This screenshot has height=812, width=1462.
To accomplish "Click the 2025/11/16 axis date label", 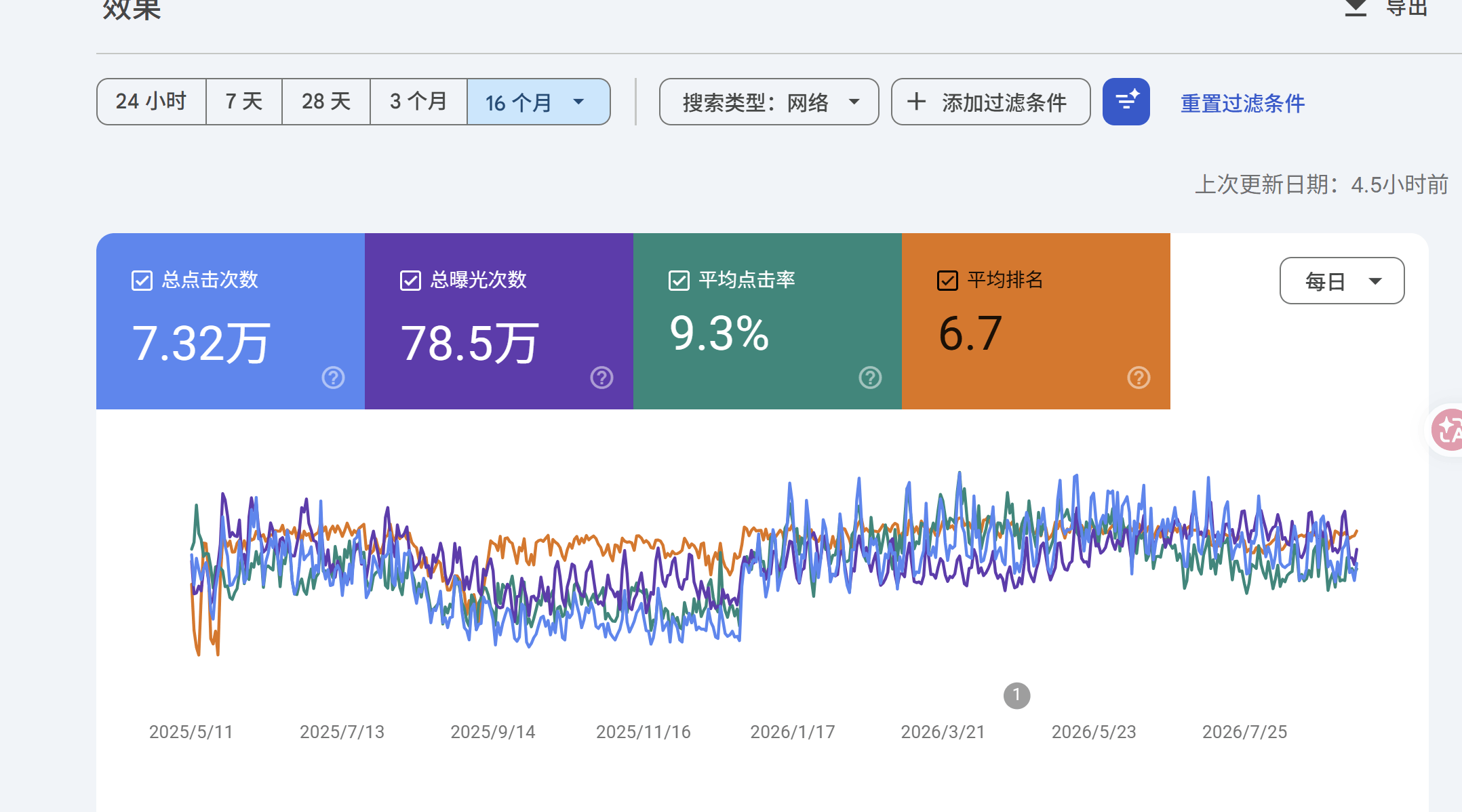I will tap(643, 732).
